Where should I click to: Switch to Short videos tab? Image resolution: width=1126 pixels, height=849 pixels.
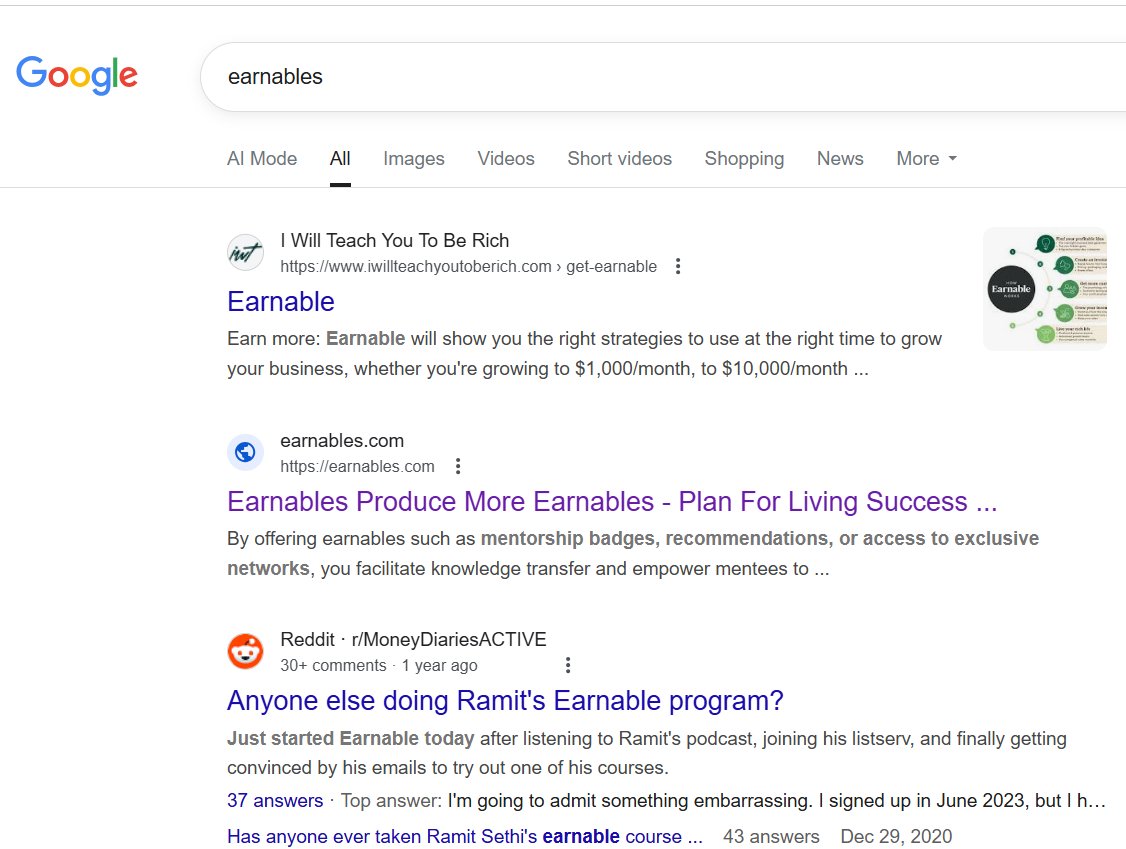point(620,159)
